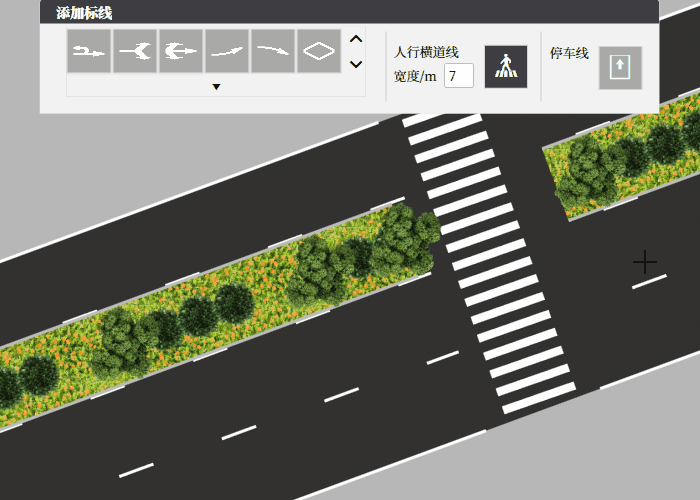
Task: Click the crosswalk width input field
Action: pos(458,75)
